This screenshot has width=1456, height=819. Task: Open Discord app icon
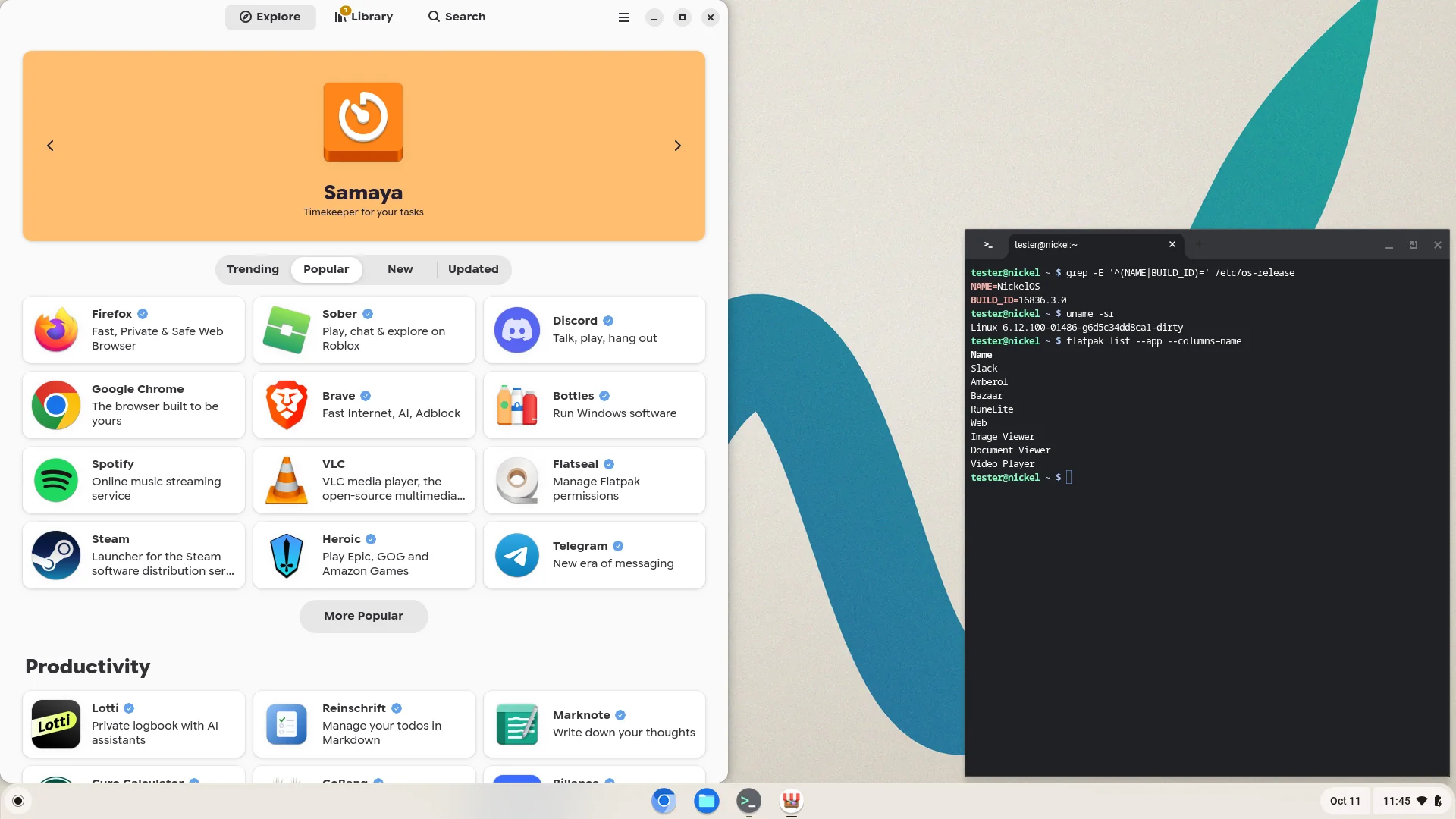pyautogui.click(x=517, y=330)
